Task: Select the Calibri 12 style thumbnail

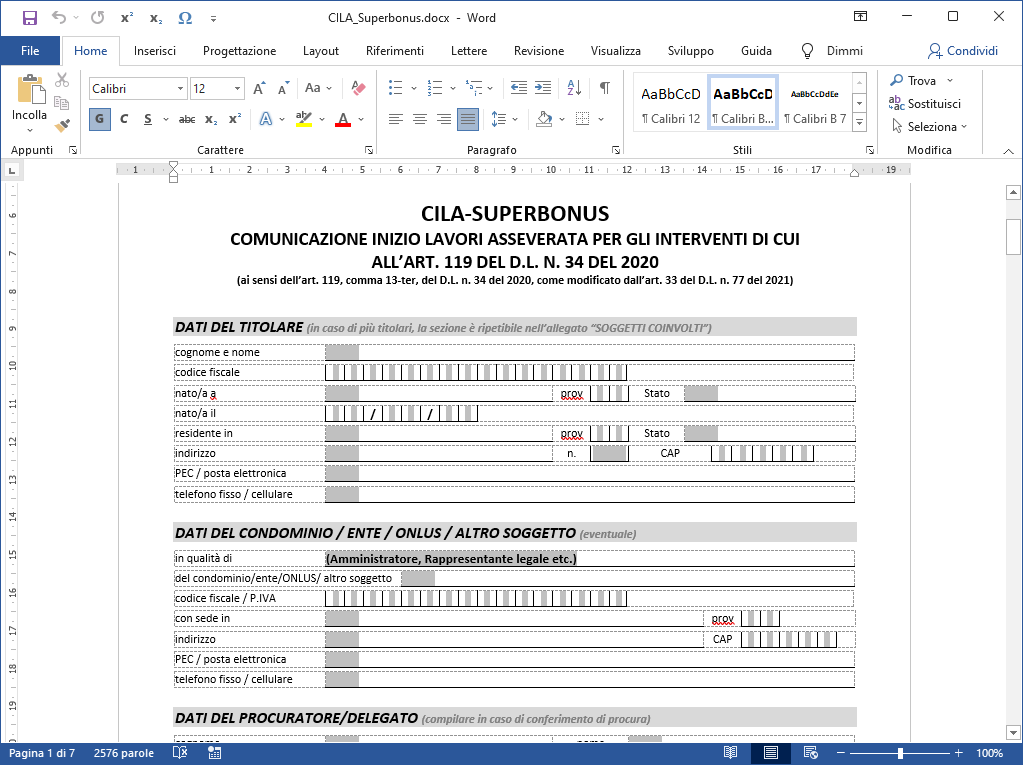Action: [671, 104]
